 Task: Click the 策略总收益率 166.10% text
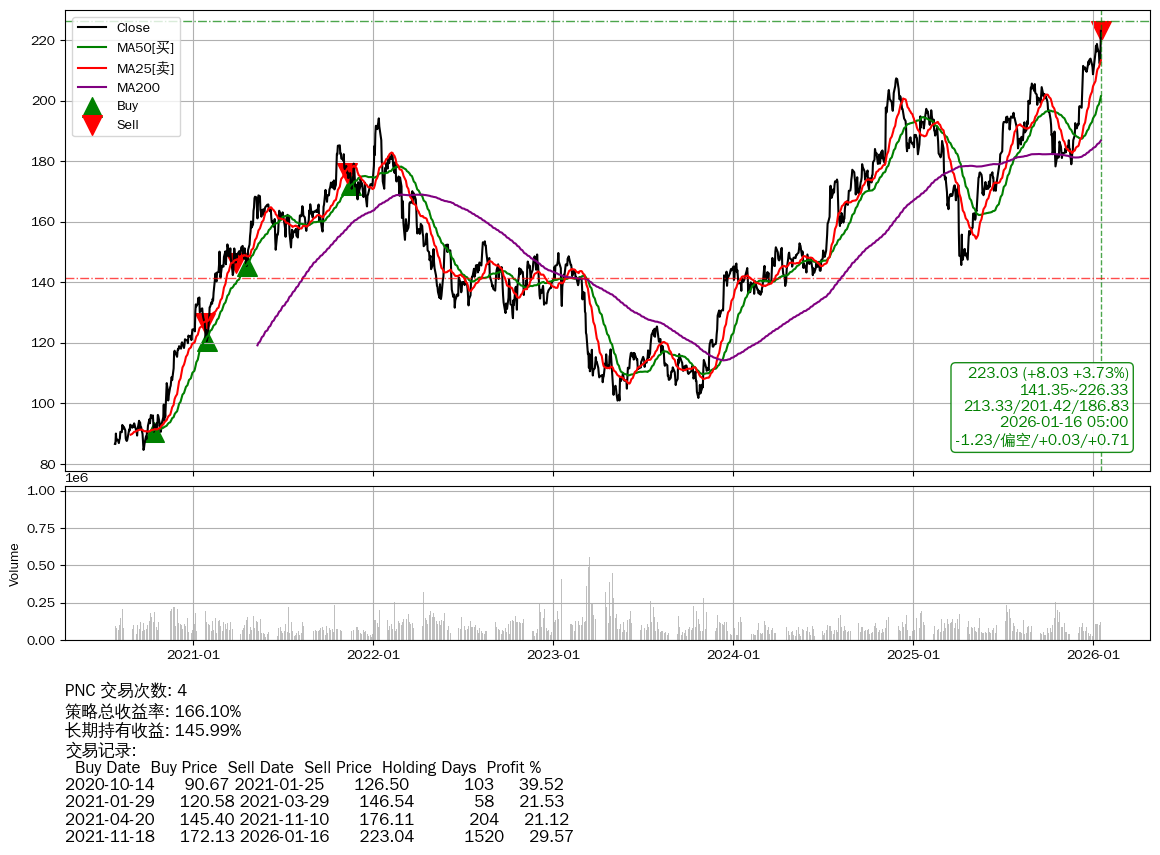[153, 711]
